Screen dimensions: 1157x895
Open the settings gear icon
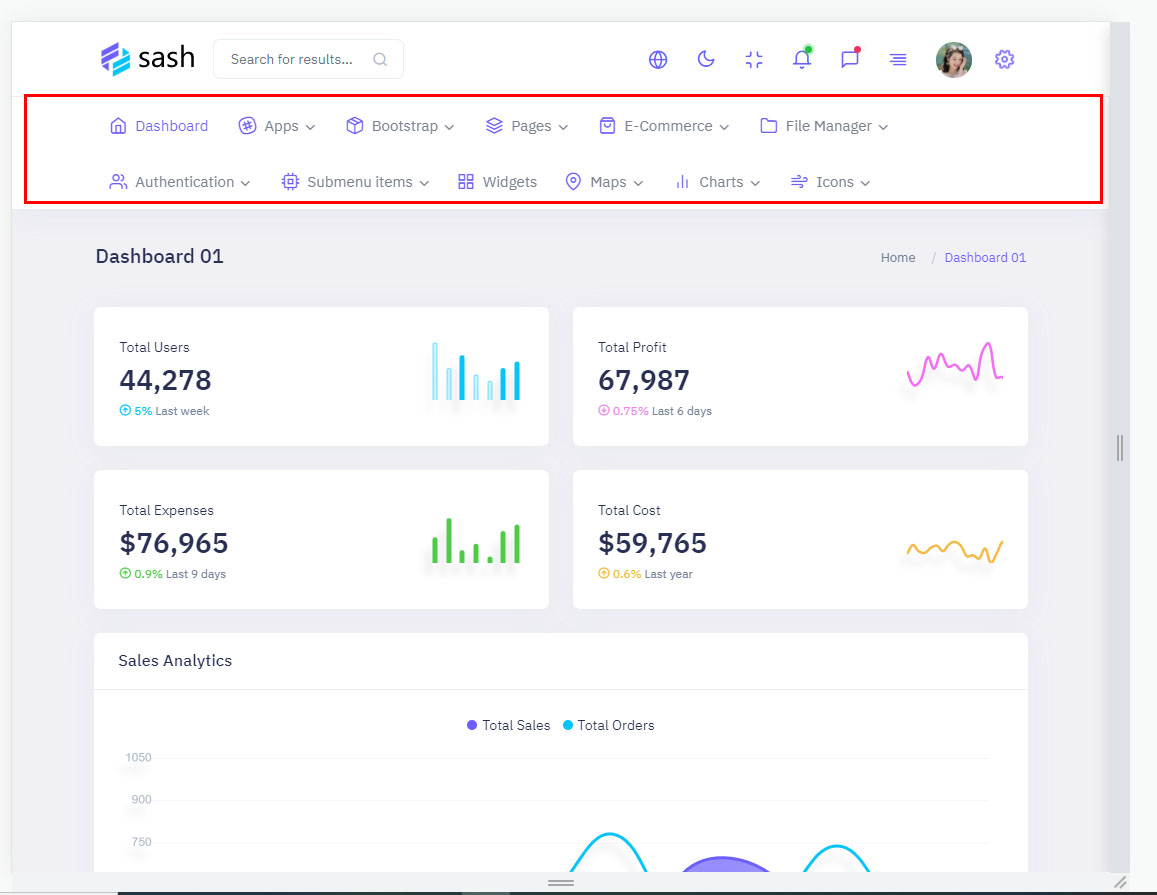(x=1004, y=60)
